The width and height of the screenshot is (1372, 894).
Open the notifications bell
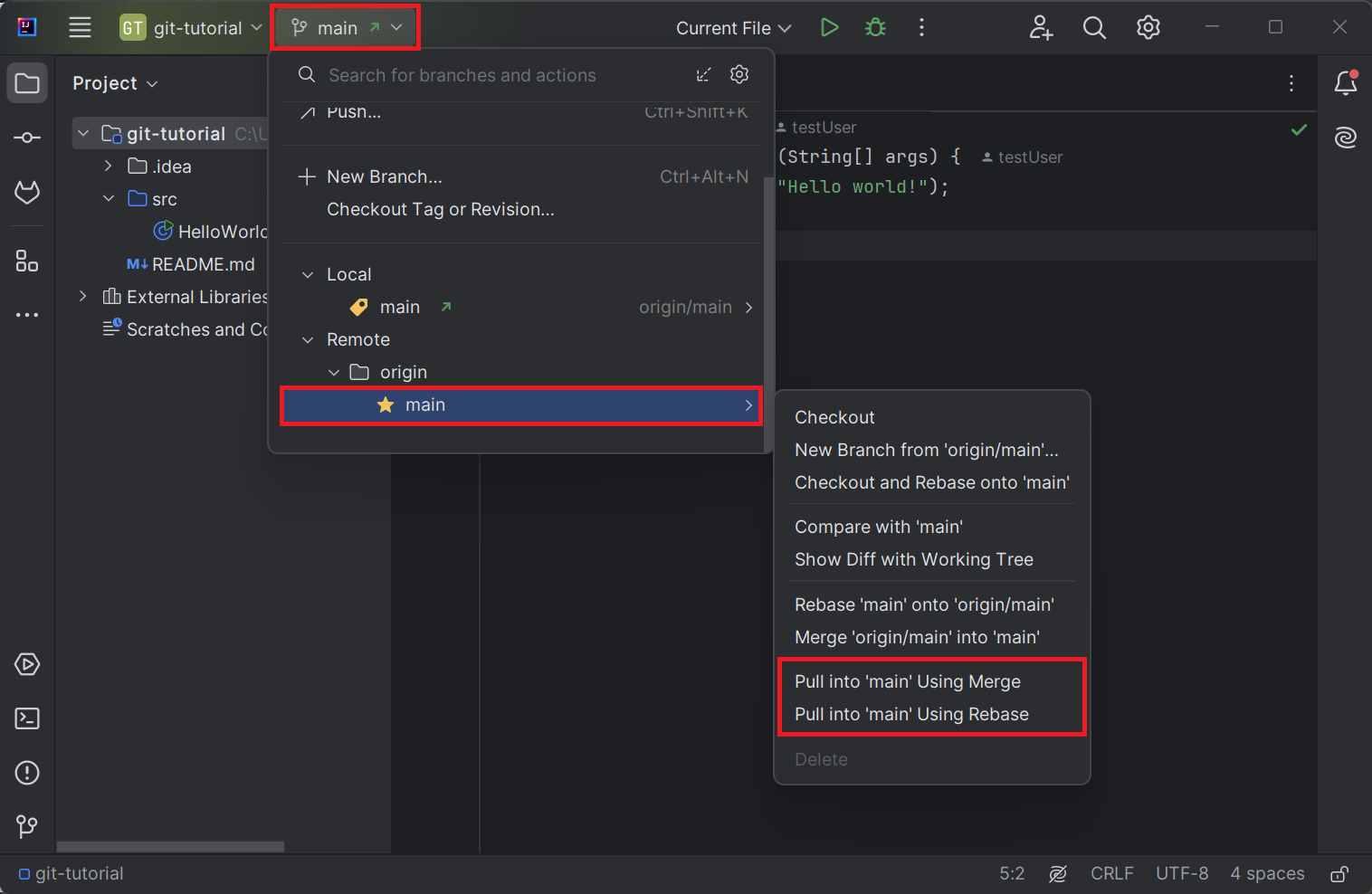point(1346,82)
